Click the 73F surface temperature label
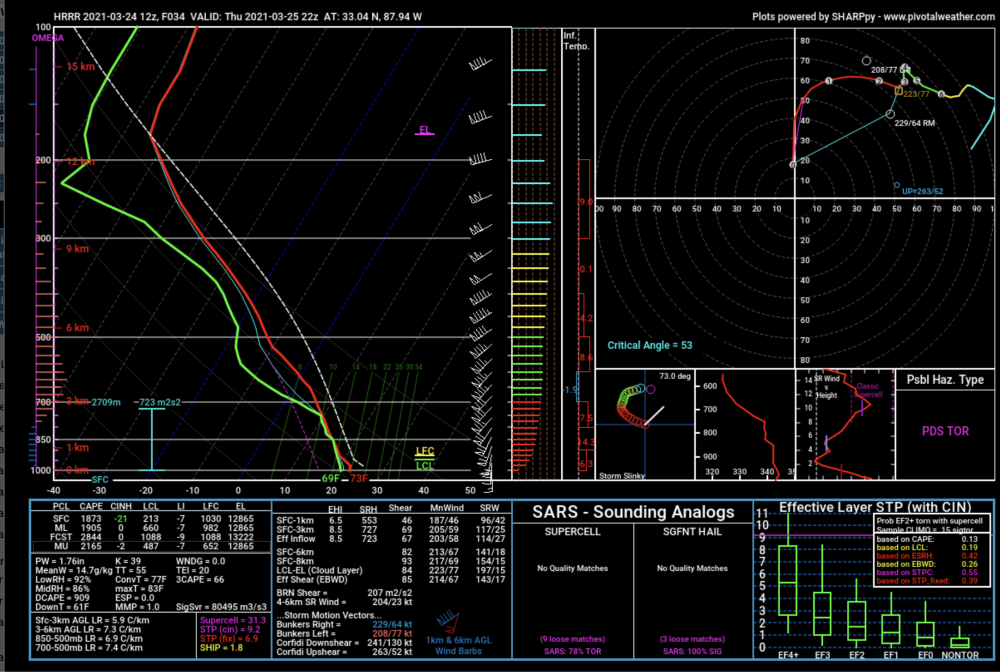Image resolution: width=1000 pixels, height=672 pixels. (358, 479)
